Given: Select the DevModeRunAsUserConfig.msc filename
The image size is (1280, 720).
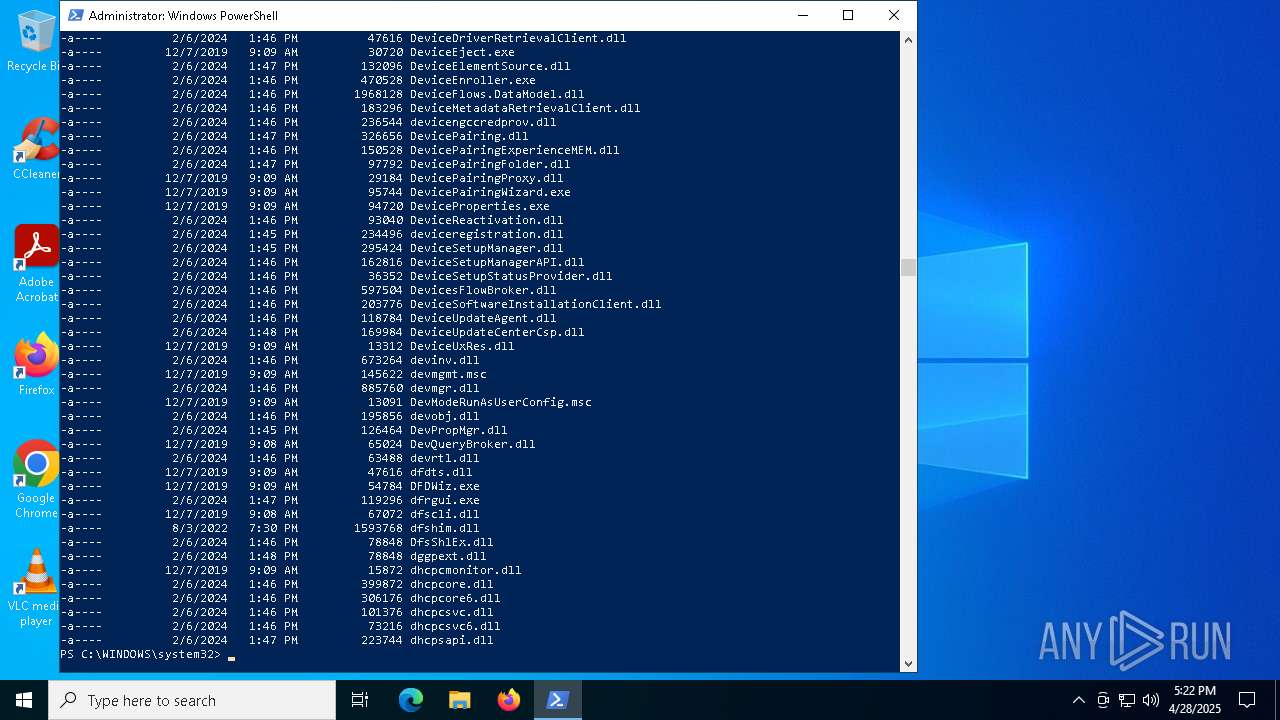Looking at the screenshot, I should pyautogui.click(x=501, y=402).
